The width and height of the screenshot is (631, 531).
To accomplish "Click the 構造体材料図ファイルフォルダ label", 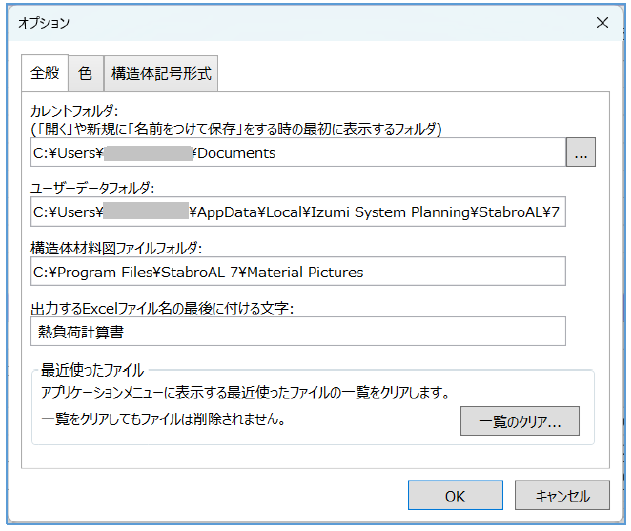I will (118, 247).
